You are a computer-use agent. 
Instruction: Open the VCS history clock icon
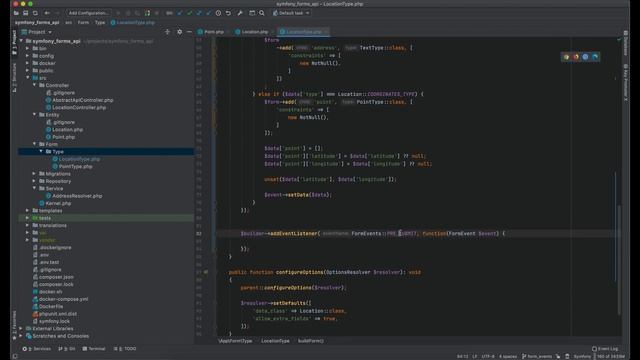tap(218, 13)
